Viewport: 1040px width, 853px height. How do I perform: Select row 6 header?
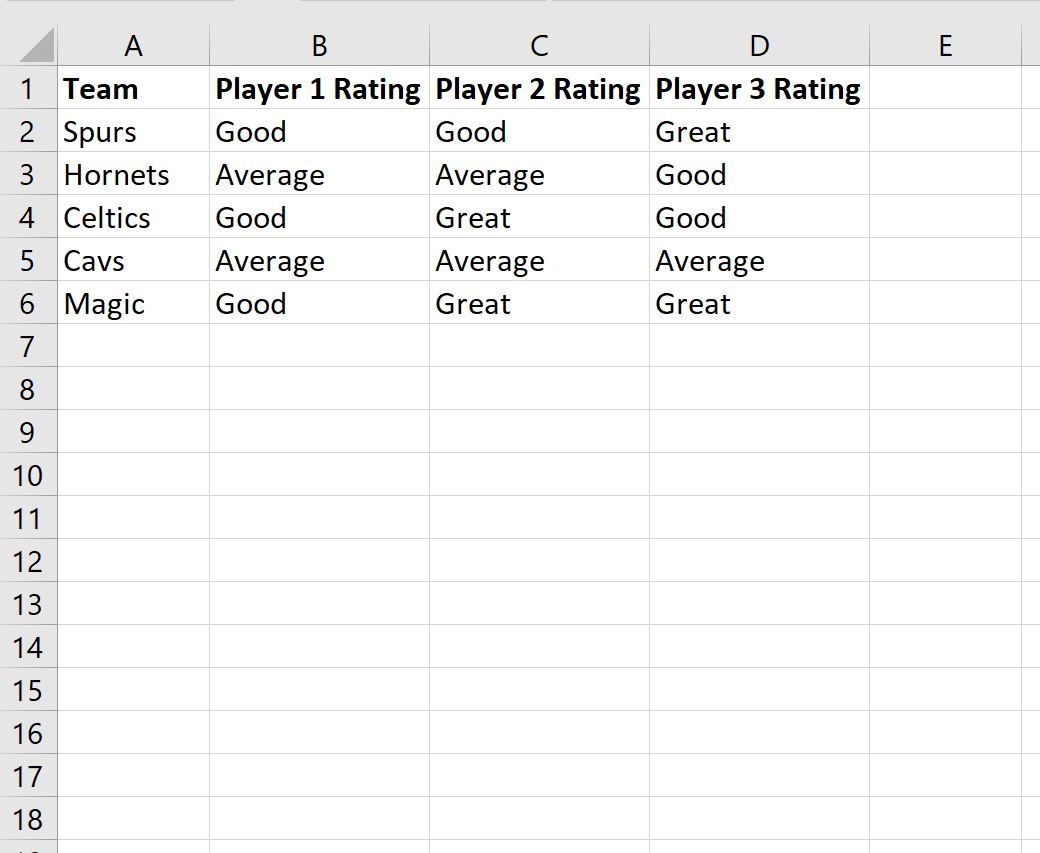click(x=28, y=304)
